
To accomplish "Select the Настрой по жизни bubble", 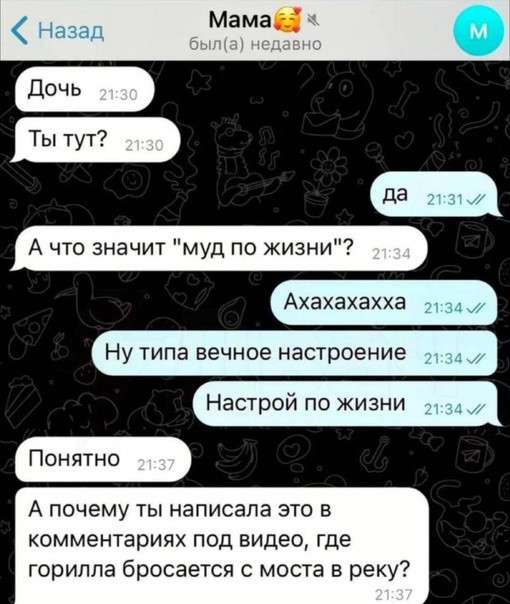I will point(346,404).
